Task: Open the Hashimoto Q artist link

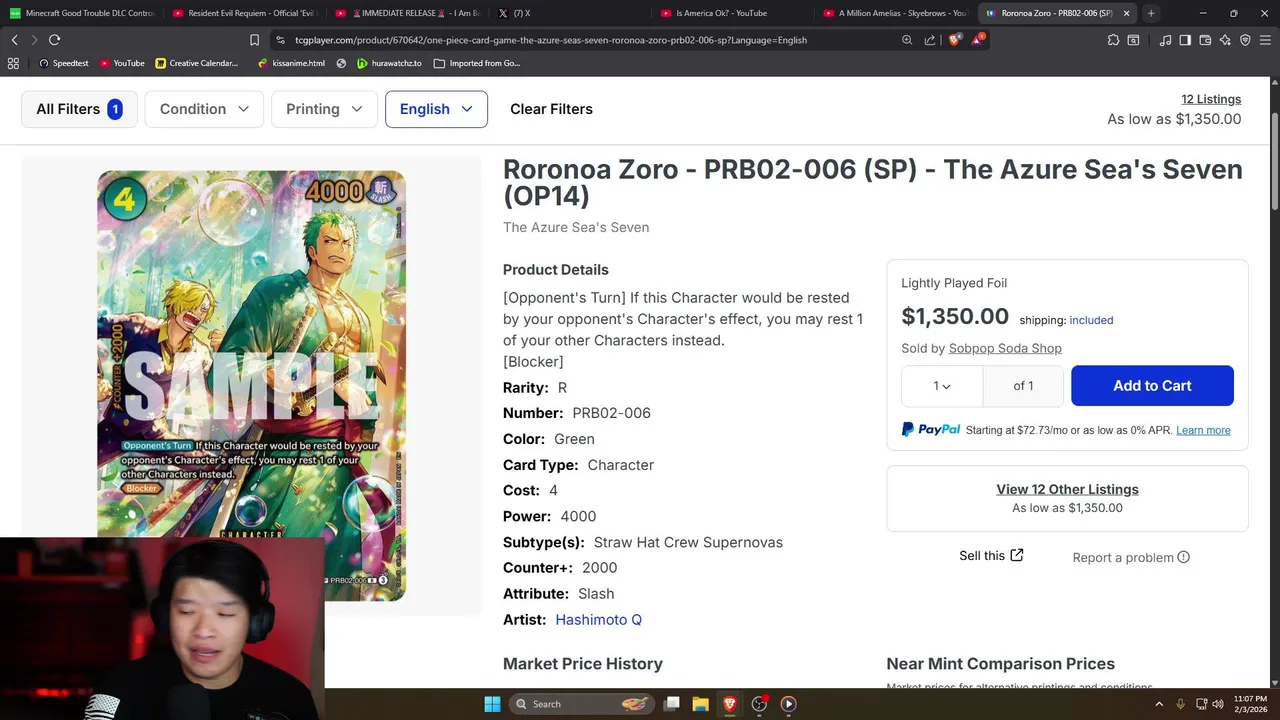Action: [x=598, y=620]
